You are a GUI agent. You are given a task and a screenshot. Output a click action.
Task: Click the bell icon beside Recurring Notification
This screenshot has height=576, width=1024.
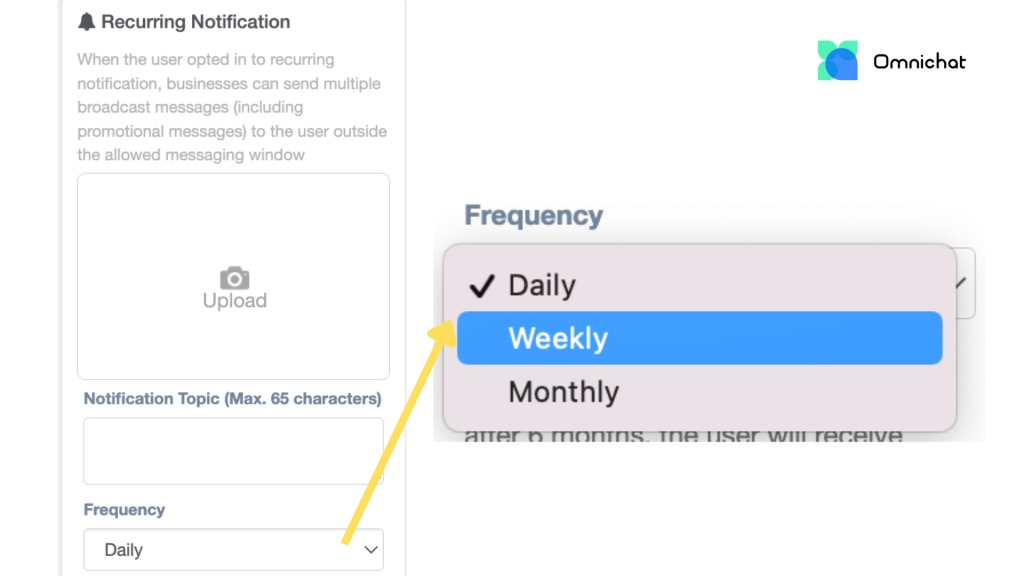click(x=87, y=22)
